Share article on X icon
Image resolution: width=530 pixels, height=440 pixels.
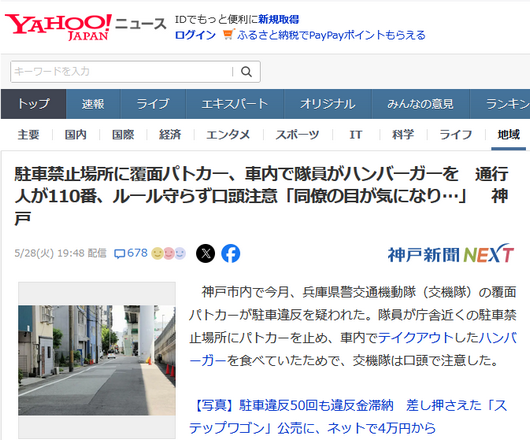(x=206, y=253)
